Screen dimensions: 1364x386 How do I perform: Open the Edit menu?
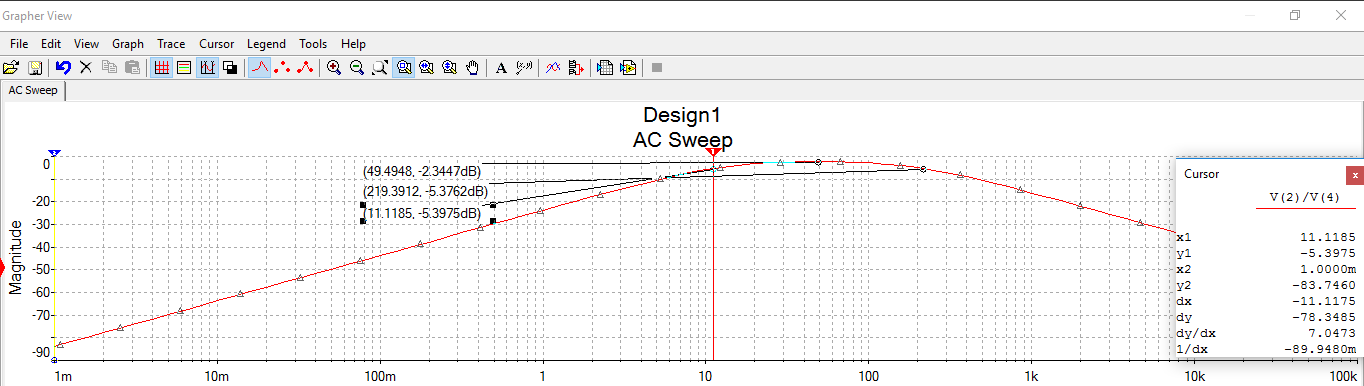(51, 44)
